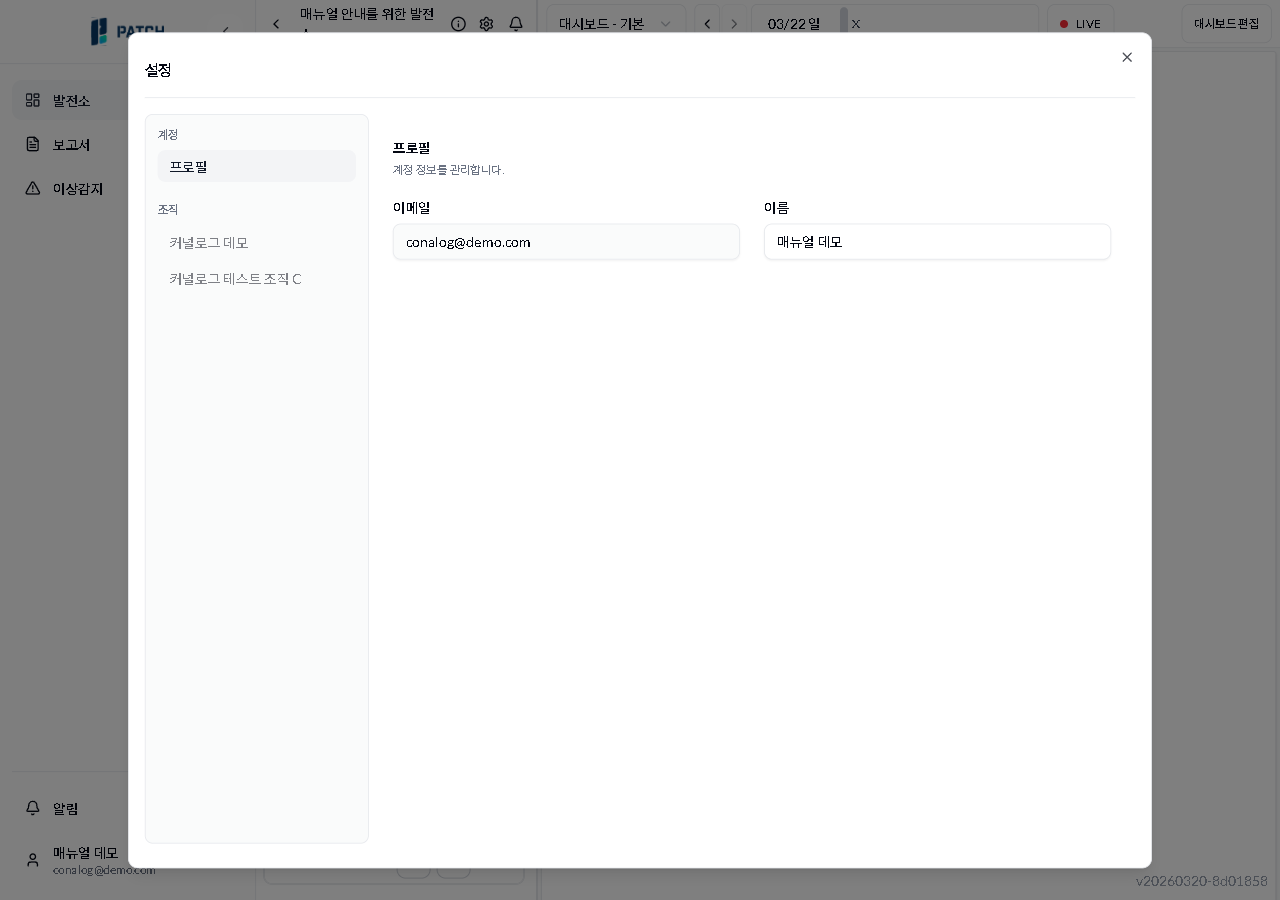Clear the date field with the X

[856, 23]
